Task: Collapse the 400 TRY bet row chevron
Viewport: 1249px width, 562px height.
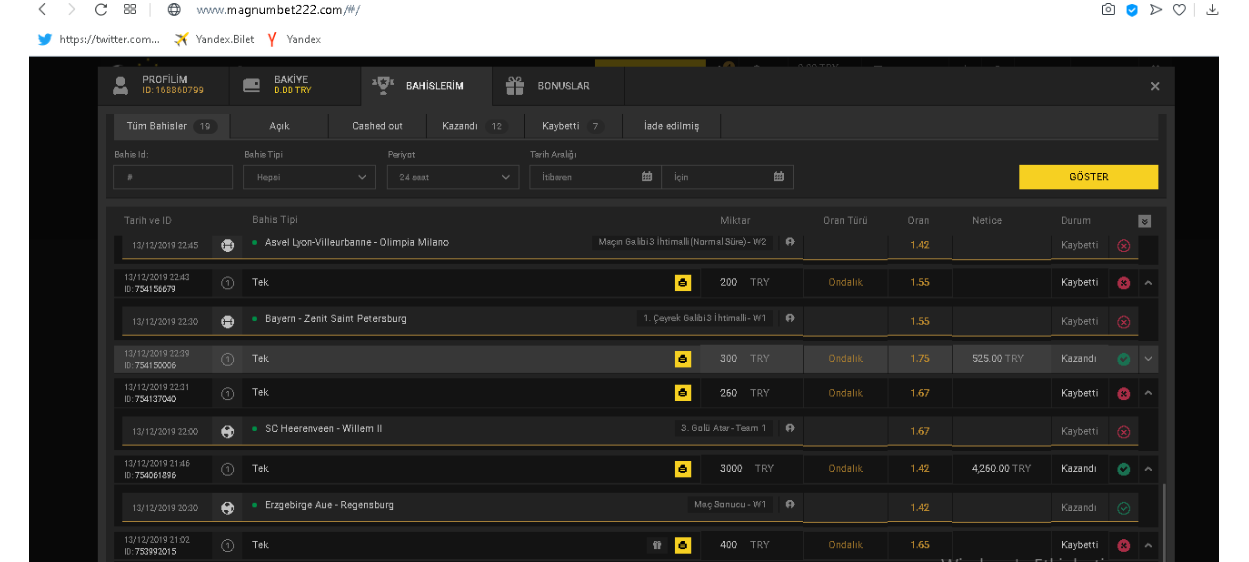Action: click(1148, 546)
